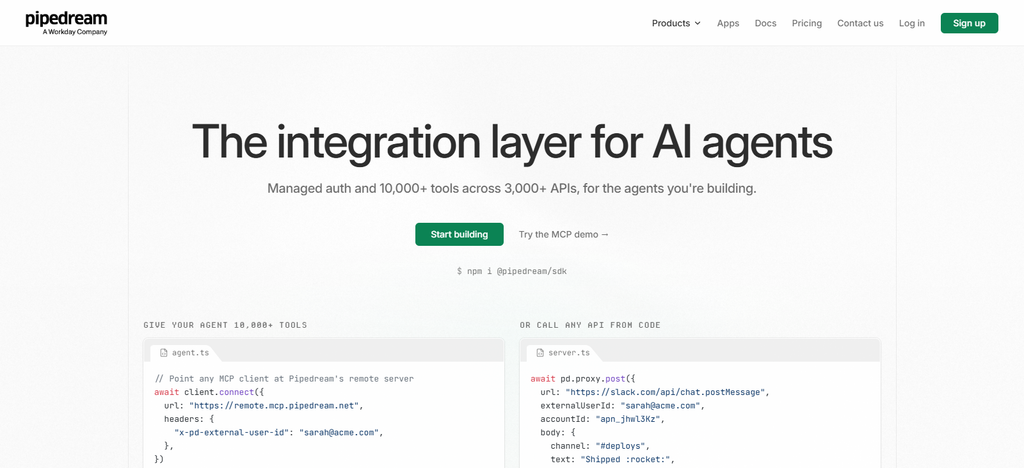The height and width of the screenshot is (468, 1024).
Task: Click the slack.com chat.postMessage URL string
Action: point(665,392)
